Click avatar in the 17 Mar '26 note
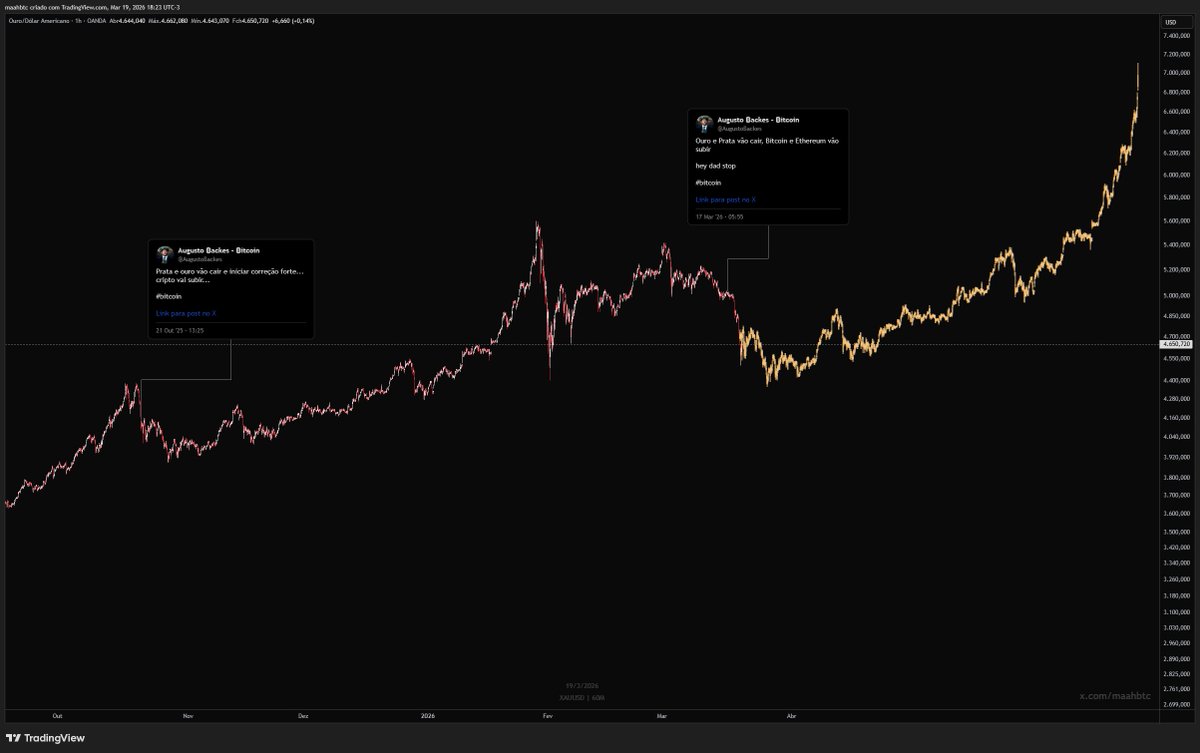This screenshot has width=1200, height=753. 704,123
